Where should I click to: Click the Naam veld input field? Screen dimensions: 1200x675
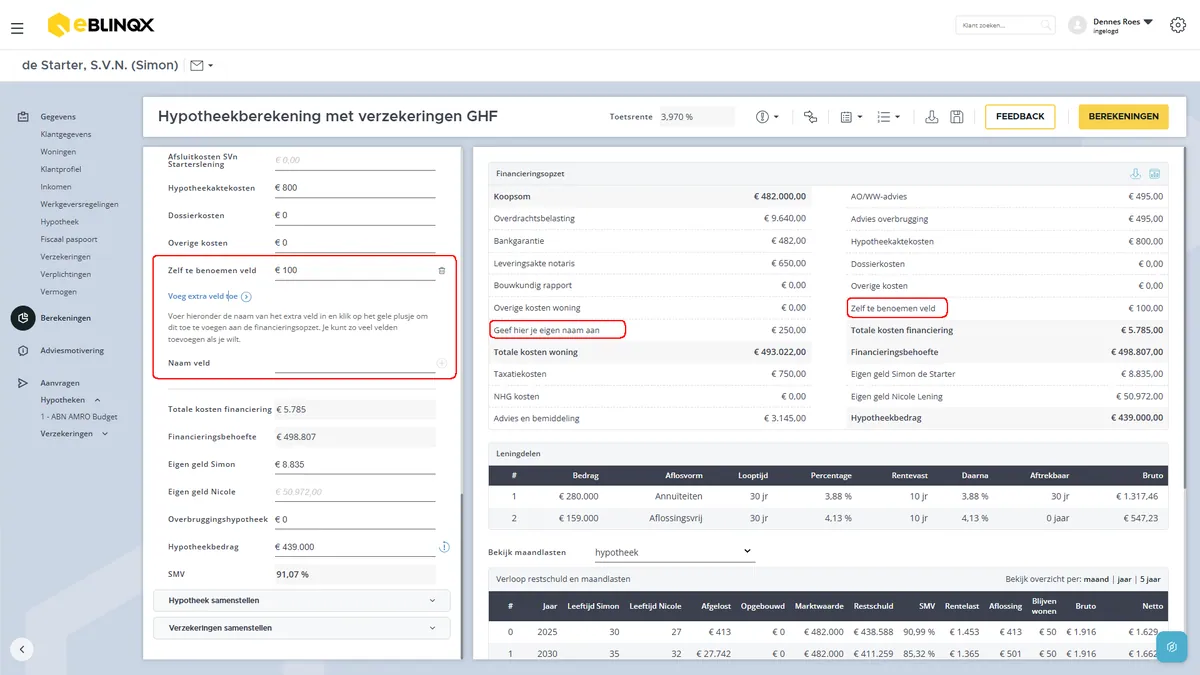pos(355,363)
